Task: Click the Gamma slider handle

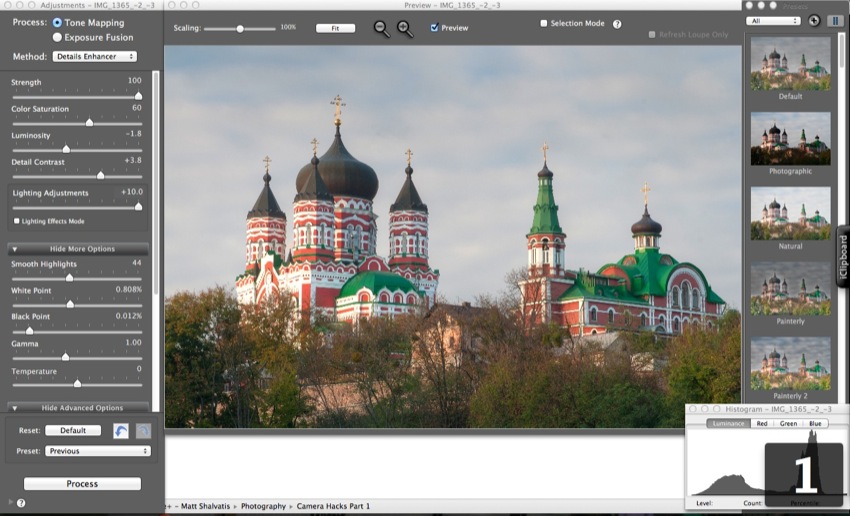Action: tap(66, 357)
